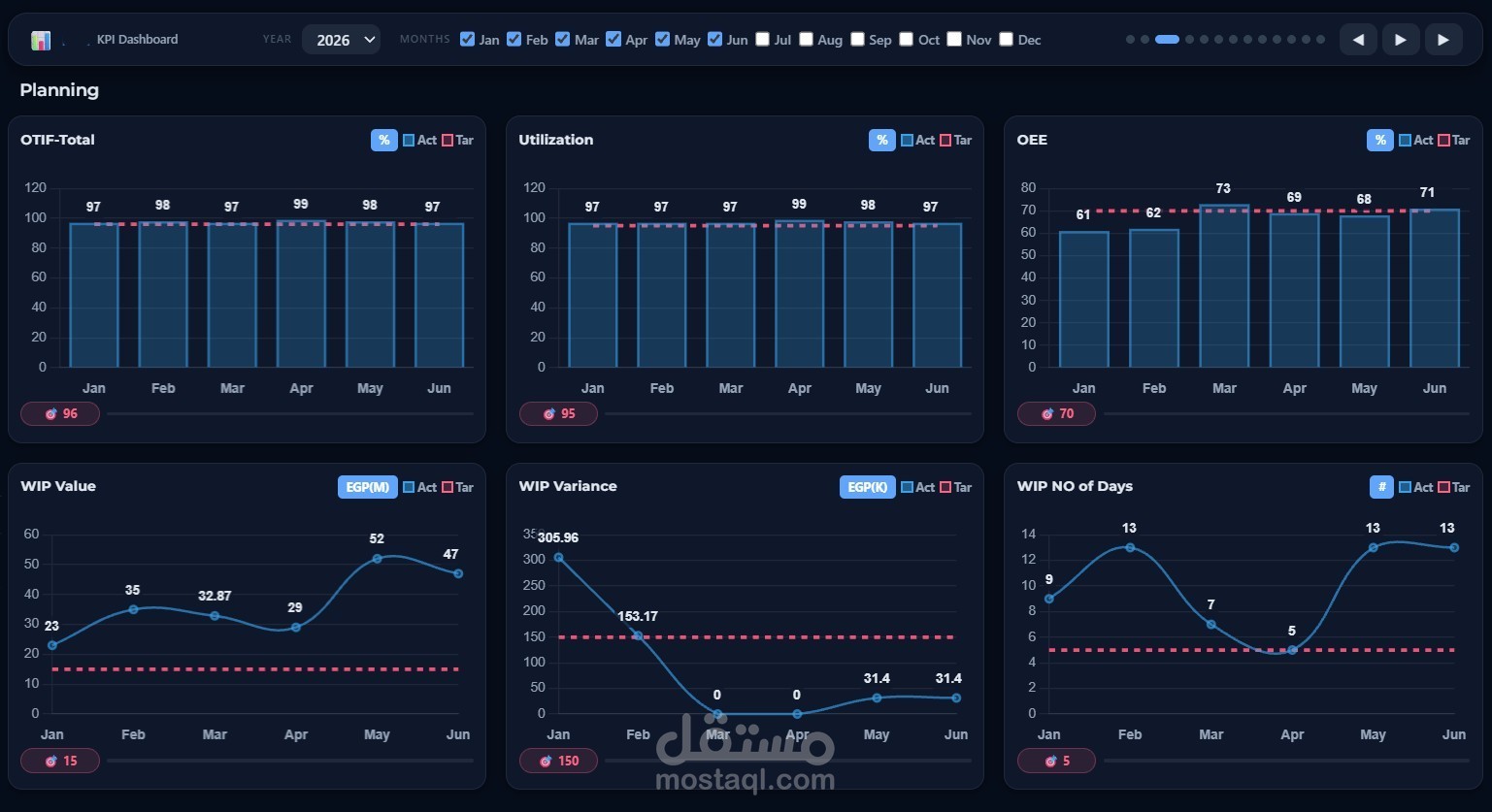Click the KPI Dashboard logo icon
This screenshot has width=1492, height=812.
(x=41, y=40)
